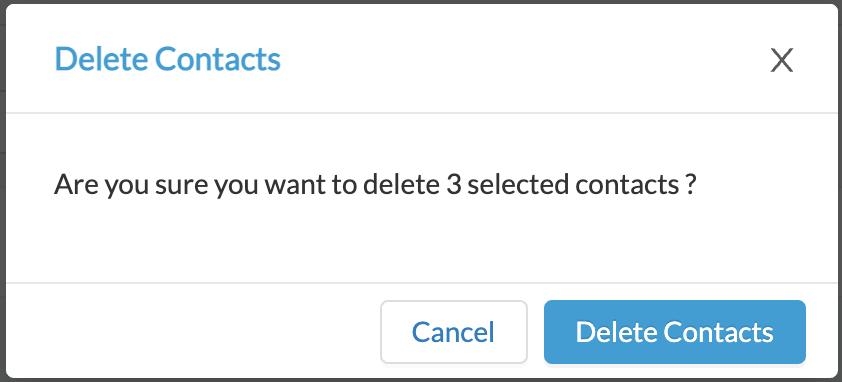The width and height of the screenshot is (842, 382).
Task: Click the Cancel button
Action: [x=454, y=332]
